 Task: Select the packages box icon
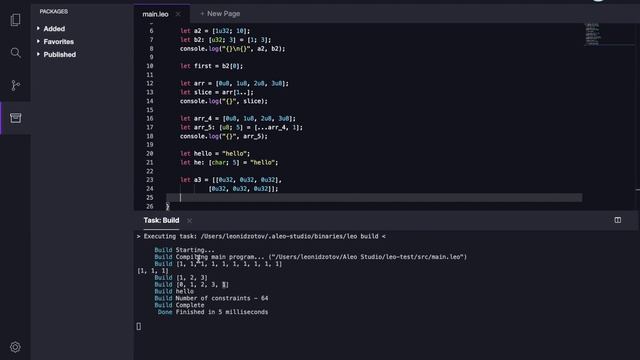(16, 118)
